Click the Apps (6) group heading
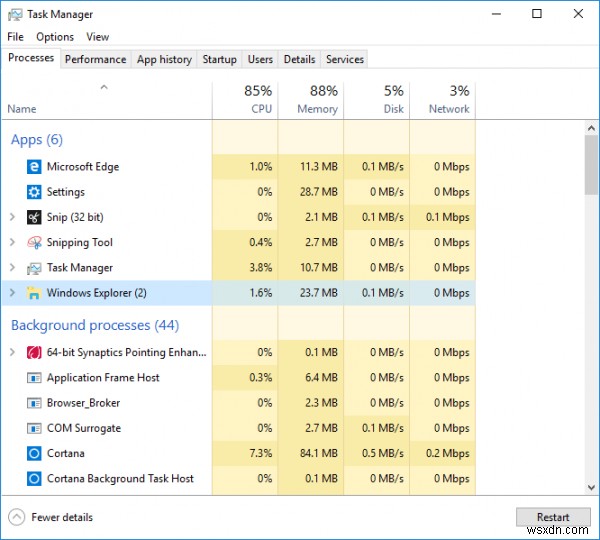This screenshot has width=600, height=540. click(x=37, y=140)
